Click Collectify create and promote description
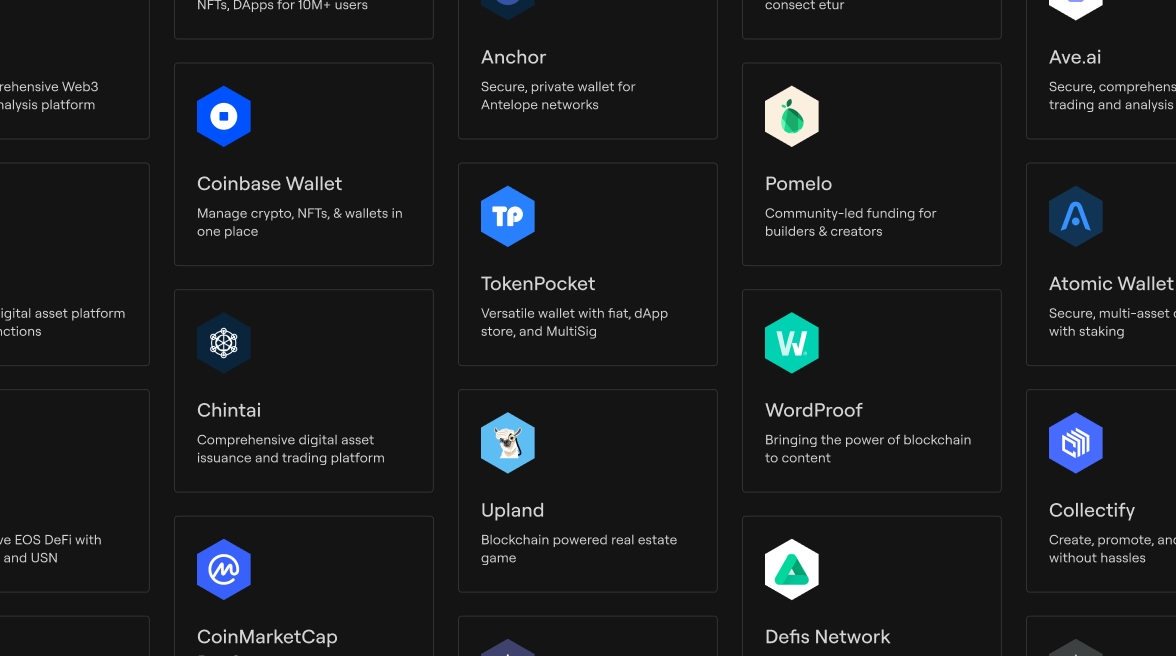Screen dimensions: 1176x656 coord(1112,549)
